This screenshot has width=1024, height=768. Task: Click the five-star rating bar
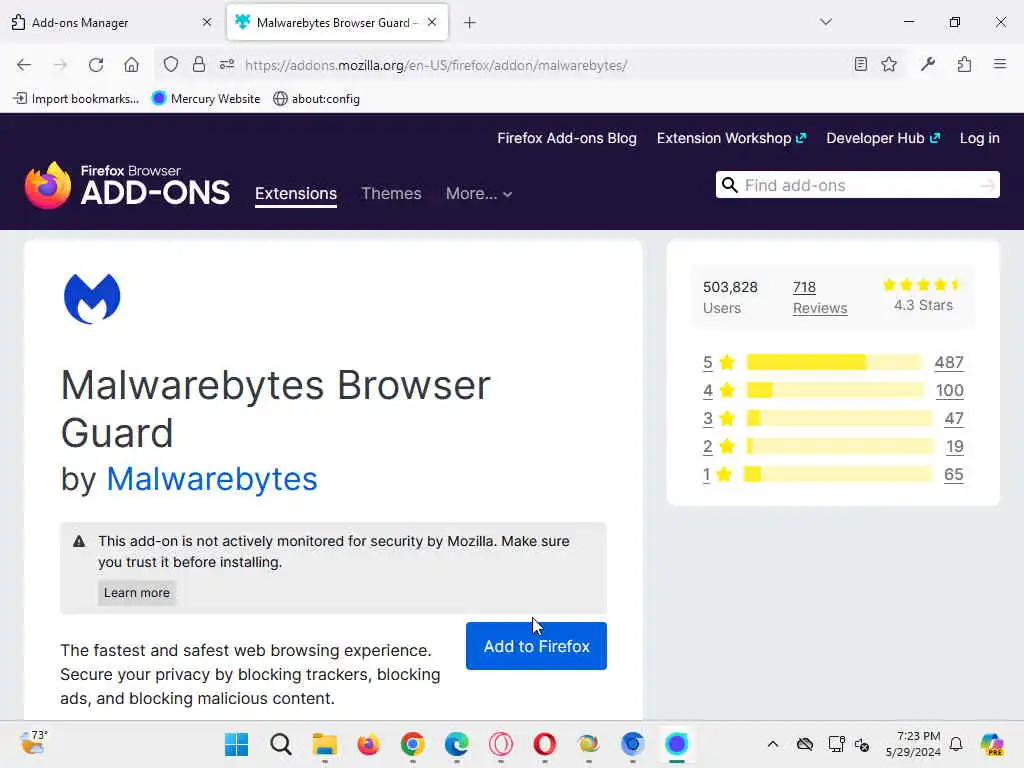click(835, 362)
